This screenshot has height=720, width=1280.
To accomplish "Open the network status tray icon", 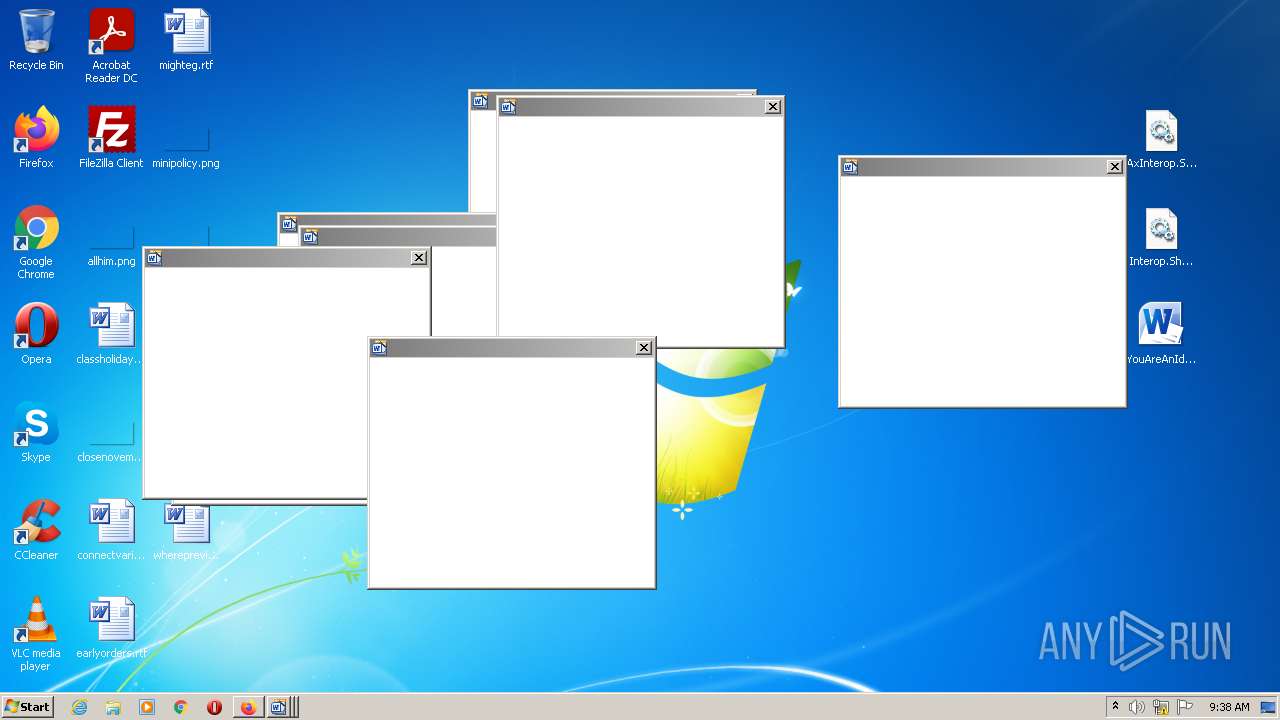I will [1161, 707].
